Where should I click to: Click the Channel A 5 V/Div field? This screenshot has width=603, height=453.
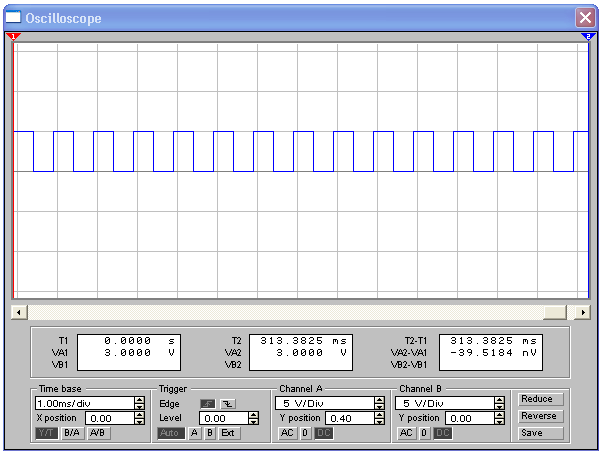[x=325, y=403]
